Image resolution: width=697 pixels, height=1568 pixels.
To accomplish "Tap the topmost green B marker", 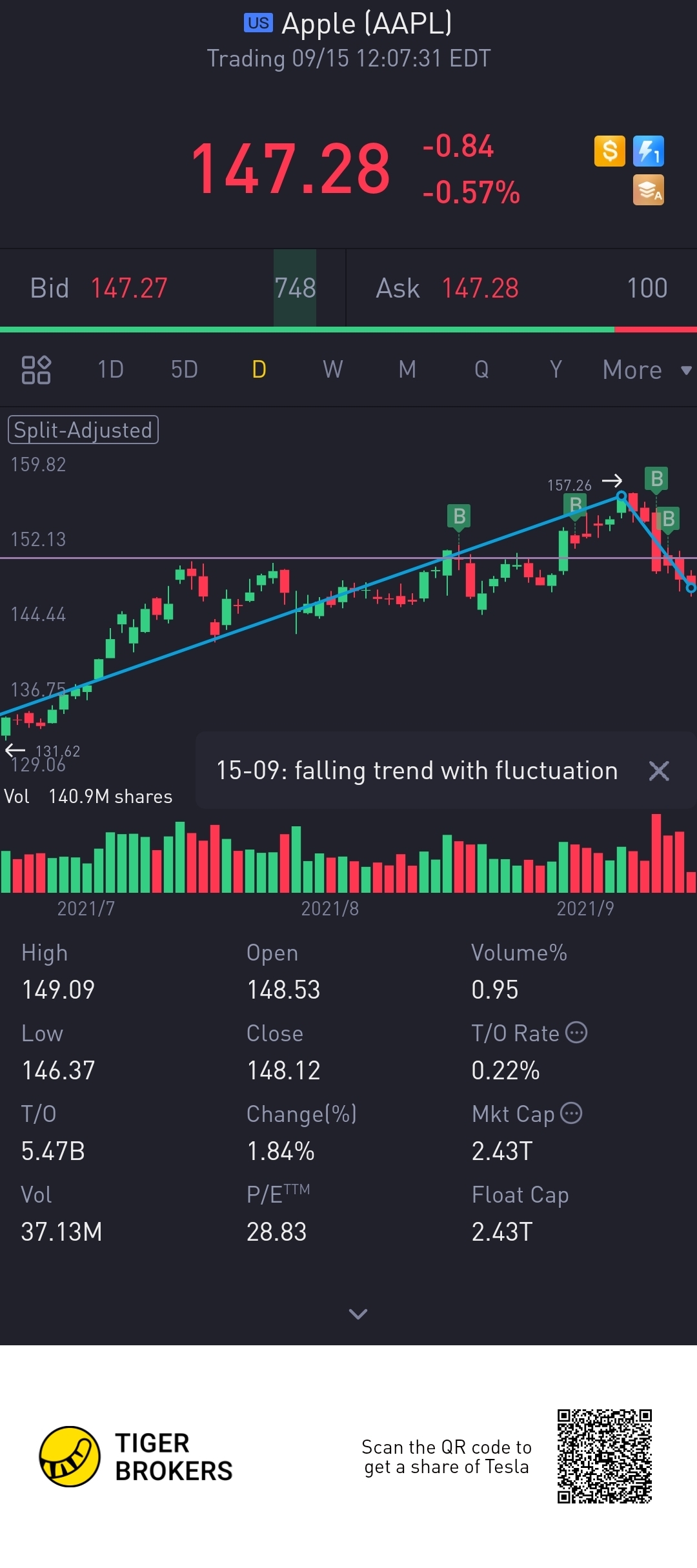I will [x=656, y=479].
